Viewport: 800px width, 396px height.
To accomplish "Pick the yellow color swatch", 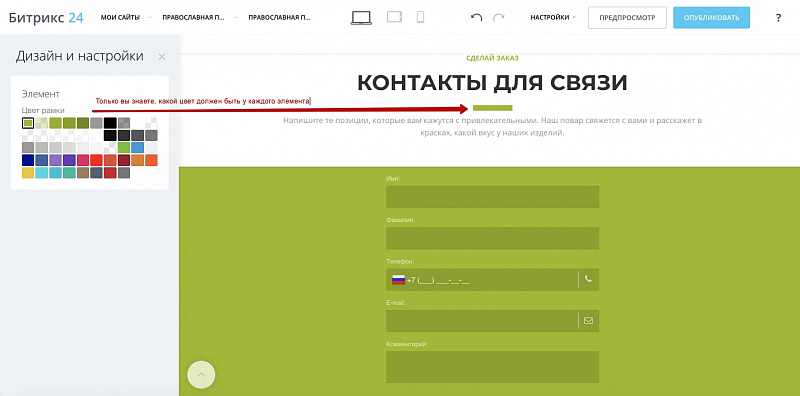I will (28, 172).
